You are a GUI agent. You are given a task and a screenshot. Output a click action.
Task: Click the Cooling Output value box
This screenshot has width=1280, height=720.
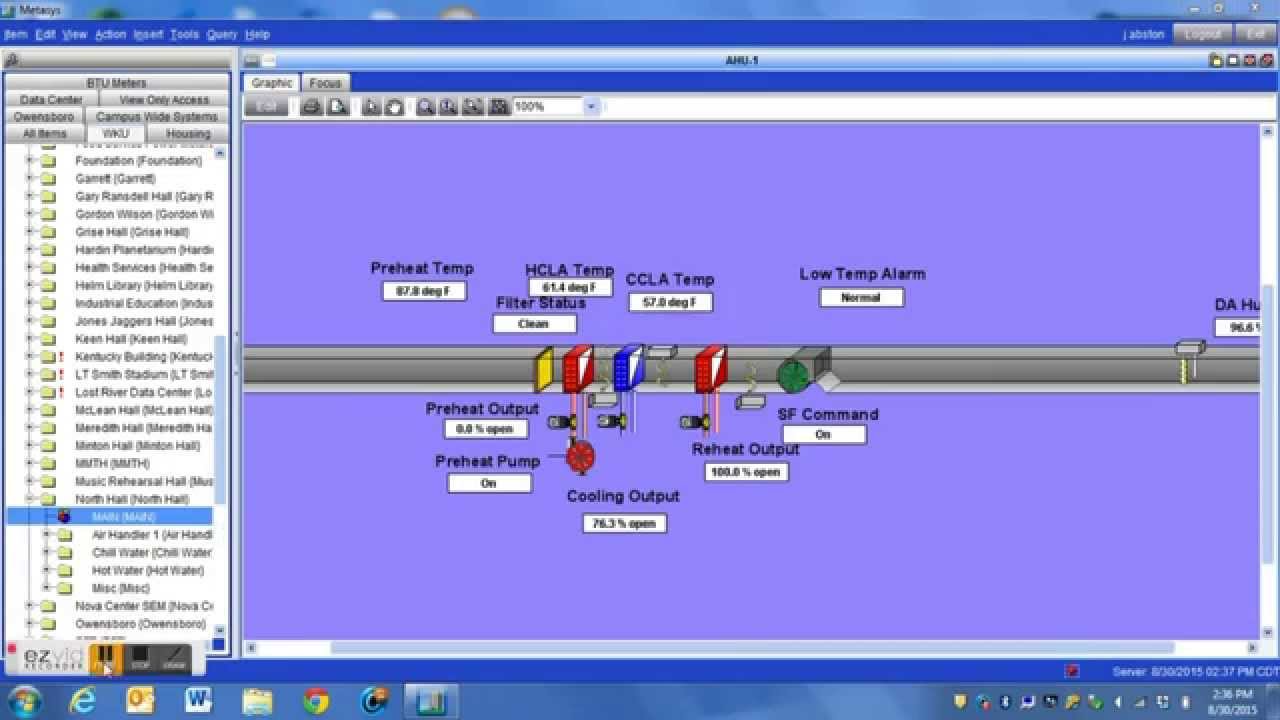pyautogui.click(x=624, y=523)
